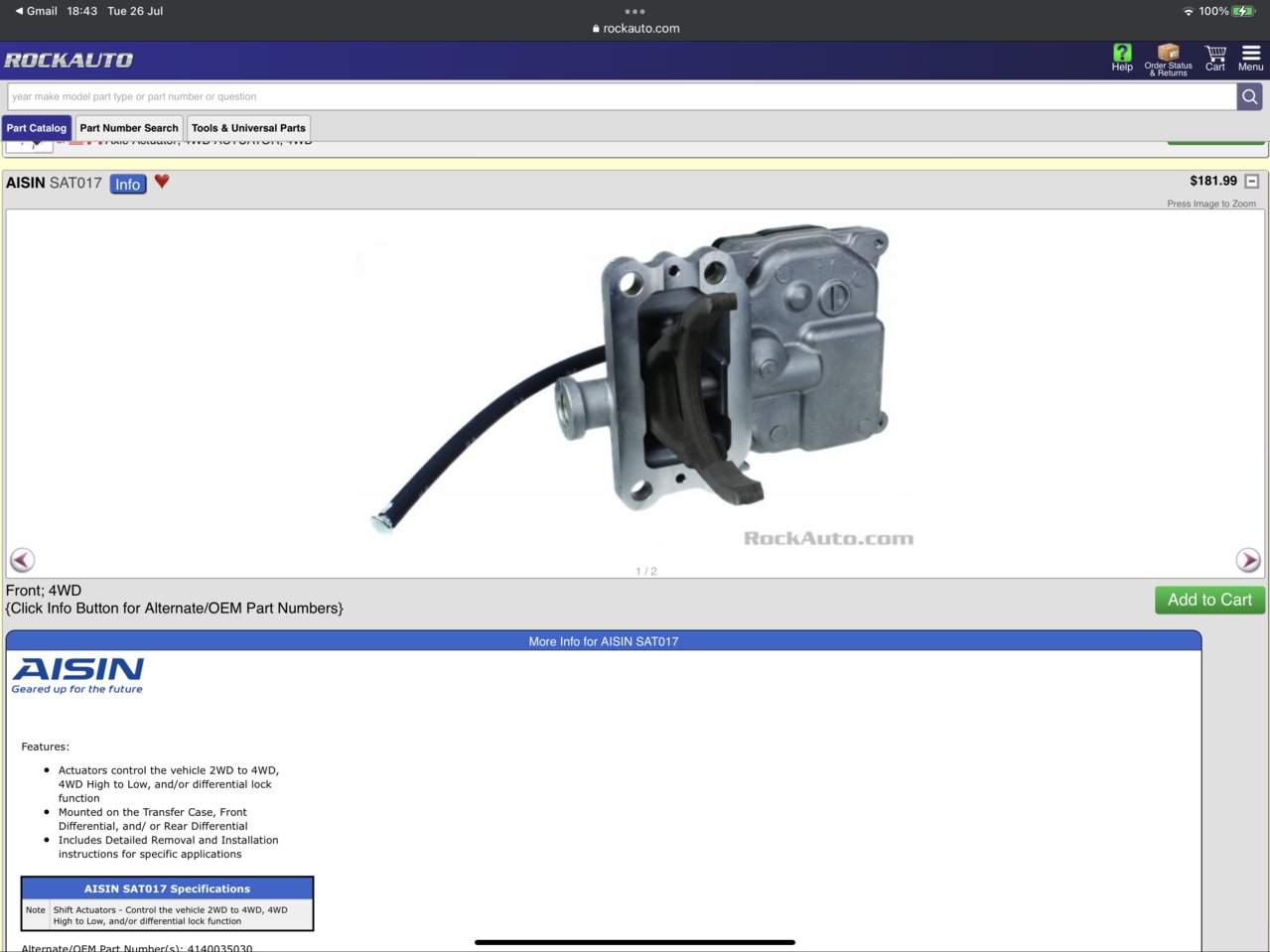
Task: Click the '1 / 2' image counter
Action: [x=646, y=571]
